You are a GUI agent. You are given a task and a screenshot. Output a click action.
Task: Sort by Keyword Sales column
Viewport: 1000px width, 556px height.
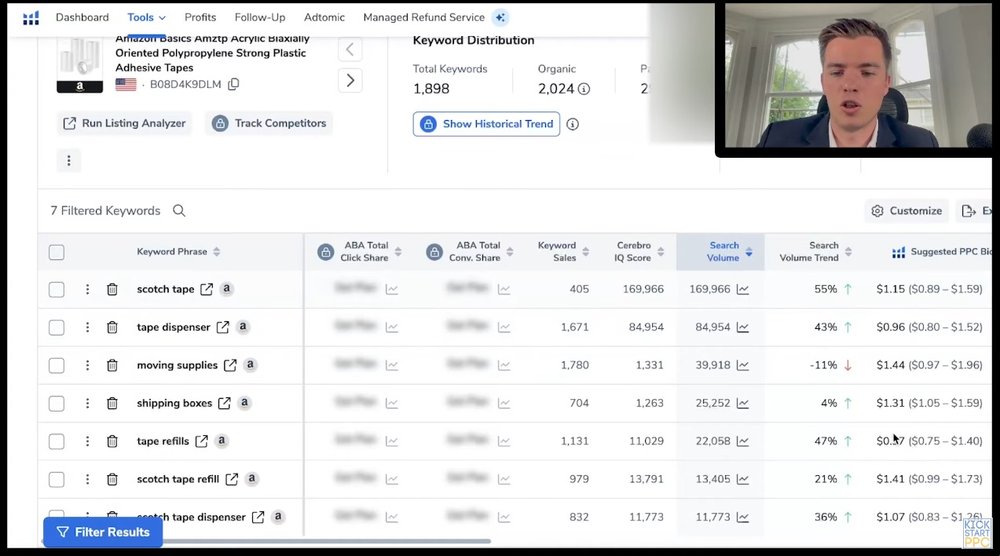pyautogui.click(x=585, y=252)
